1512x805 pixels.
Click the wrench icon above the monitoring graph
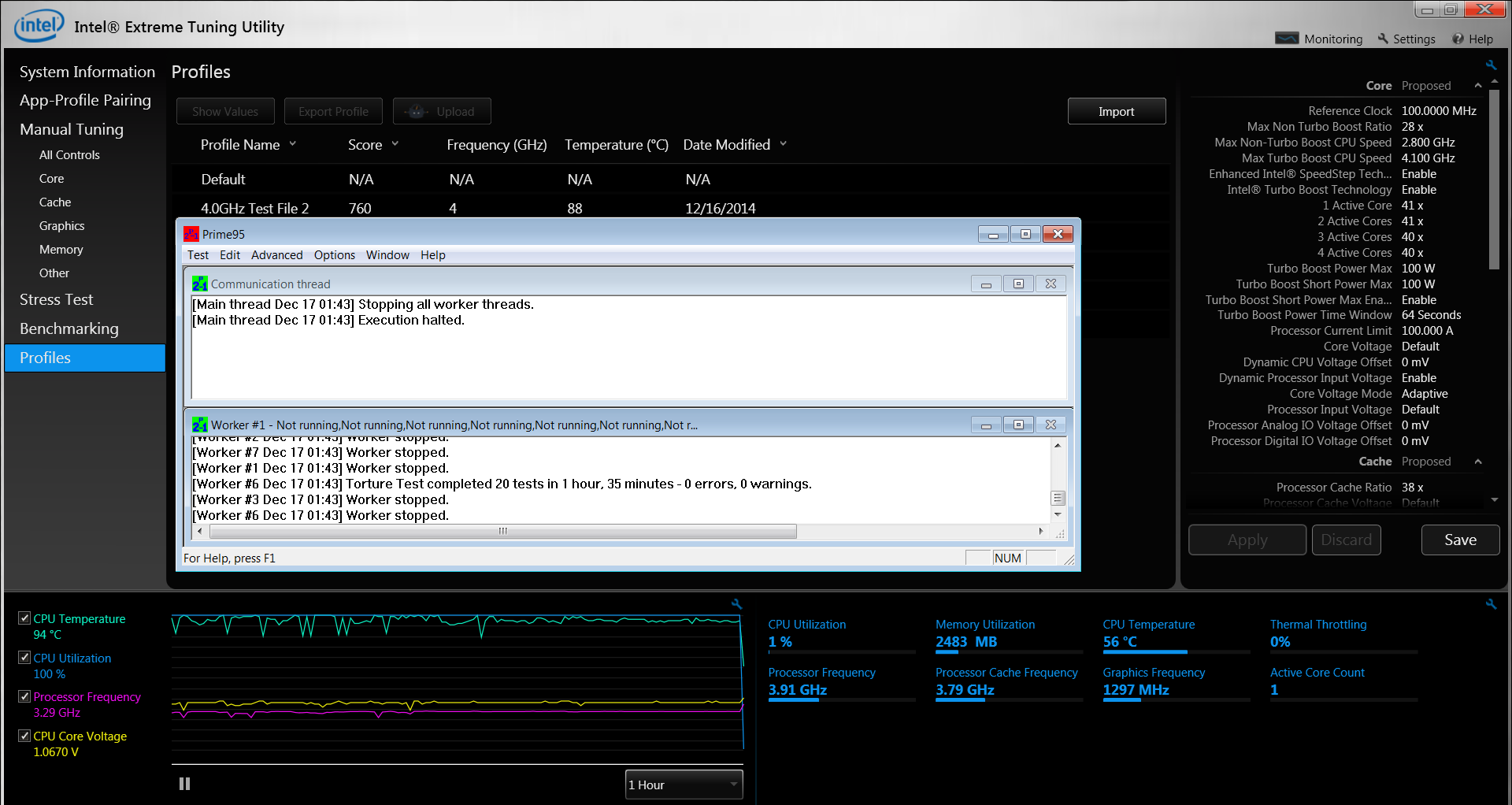click(x=736, y=604)
